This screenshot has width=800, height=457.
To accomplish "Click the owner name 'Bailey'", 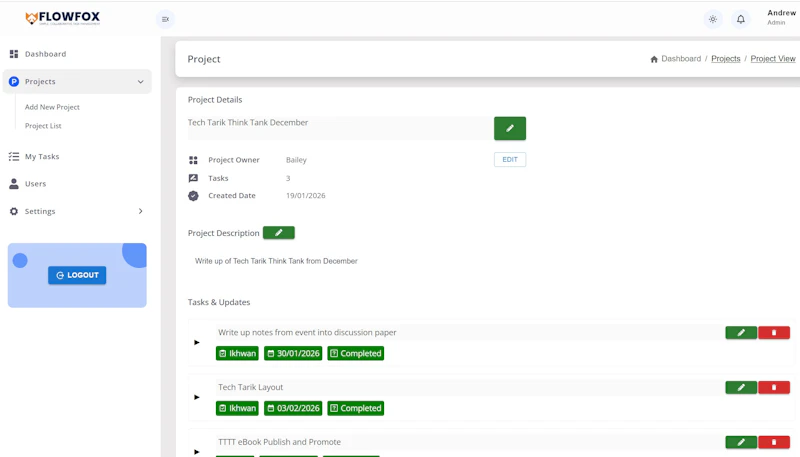I will [296, 160].
